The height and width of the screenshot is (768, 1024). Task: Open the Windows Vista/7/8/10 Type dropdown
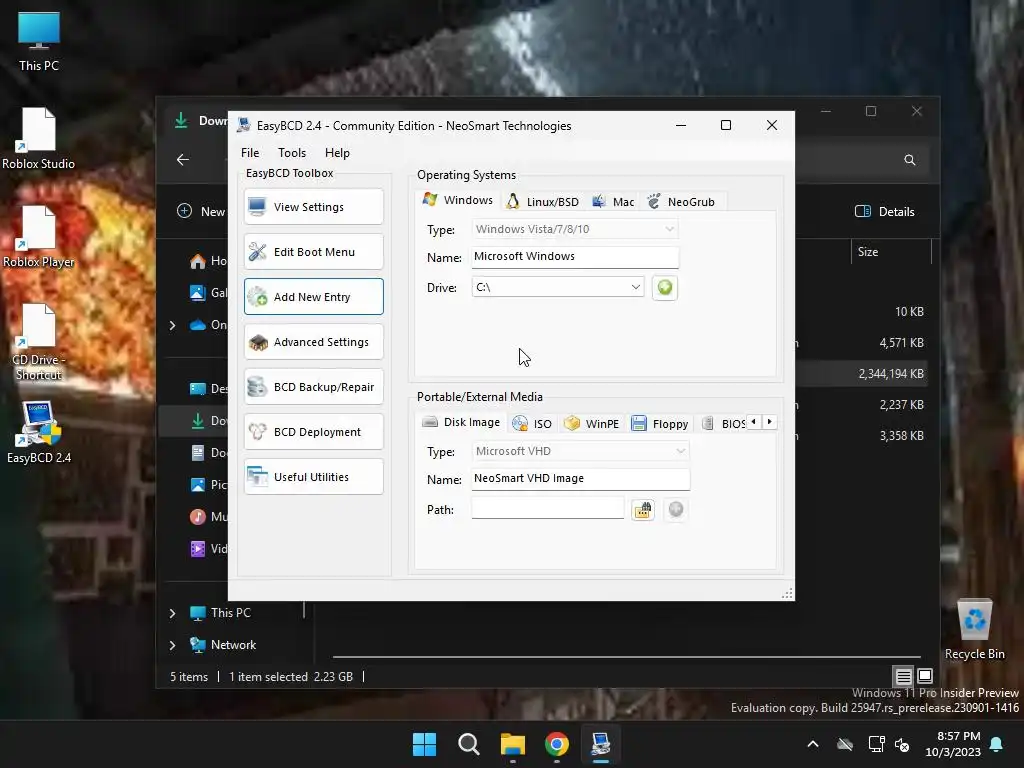click(x=575, y=229)
